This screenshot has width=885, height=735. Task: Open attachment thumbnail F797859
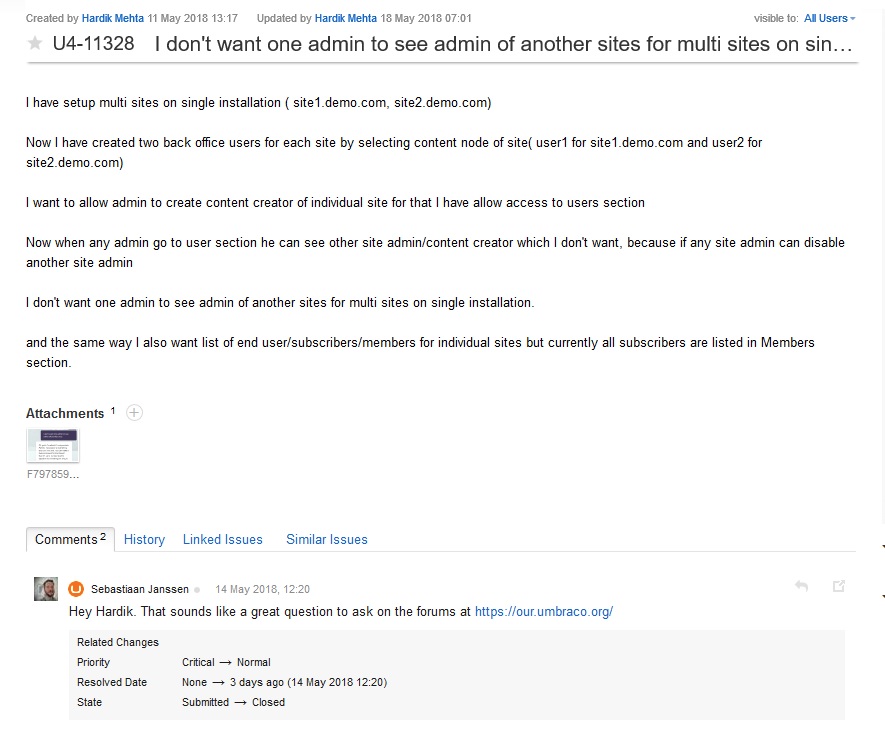pyautogui.click(x=53, y=445)
